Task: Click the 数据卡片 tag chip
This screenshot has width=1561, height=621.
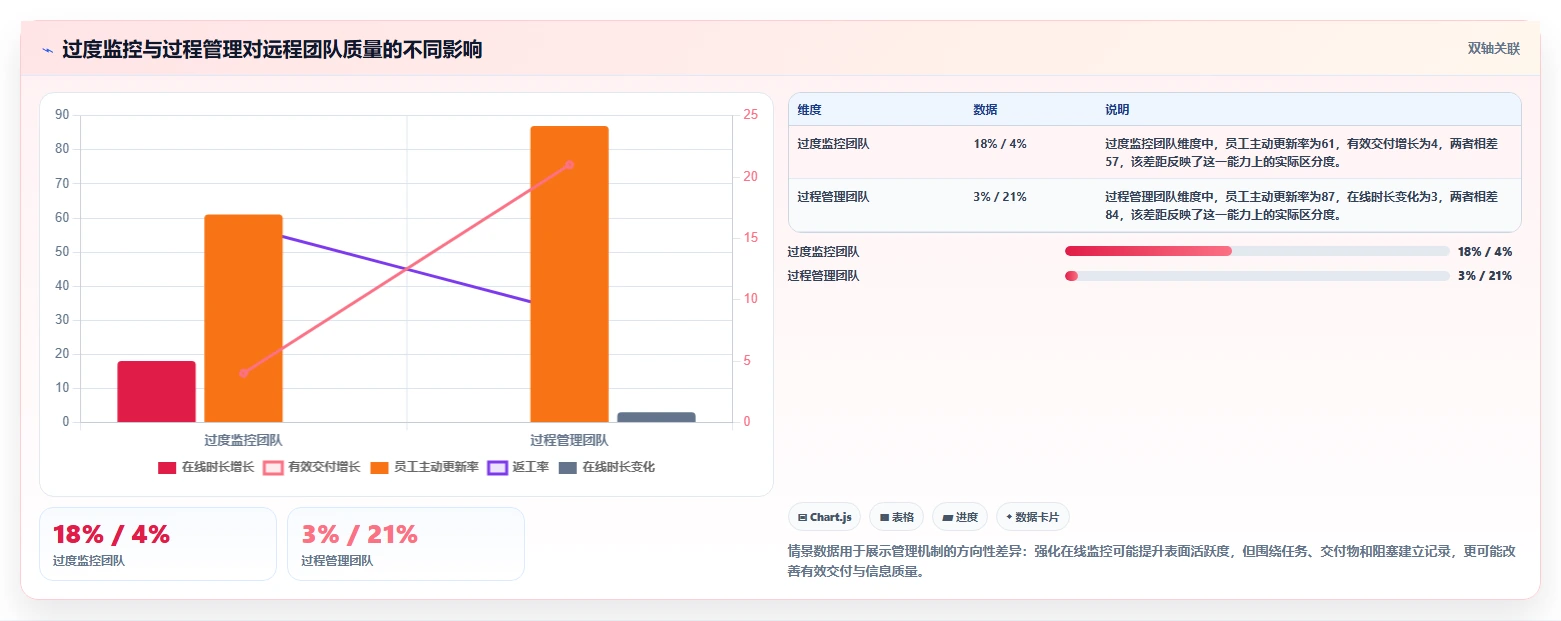Action: click(x=1033, y=517)
